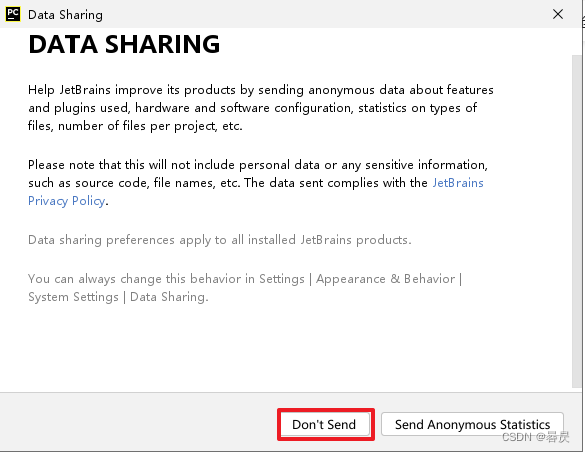Screen dimensions: 585x452
Task: Click the 'Data Sharing' window title text
Action: click(65, 15)
